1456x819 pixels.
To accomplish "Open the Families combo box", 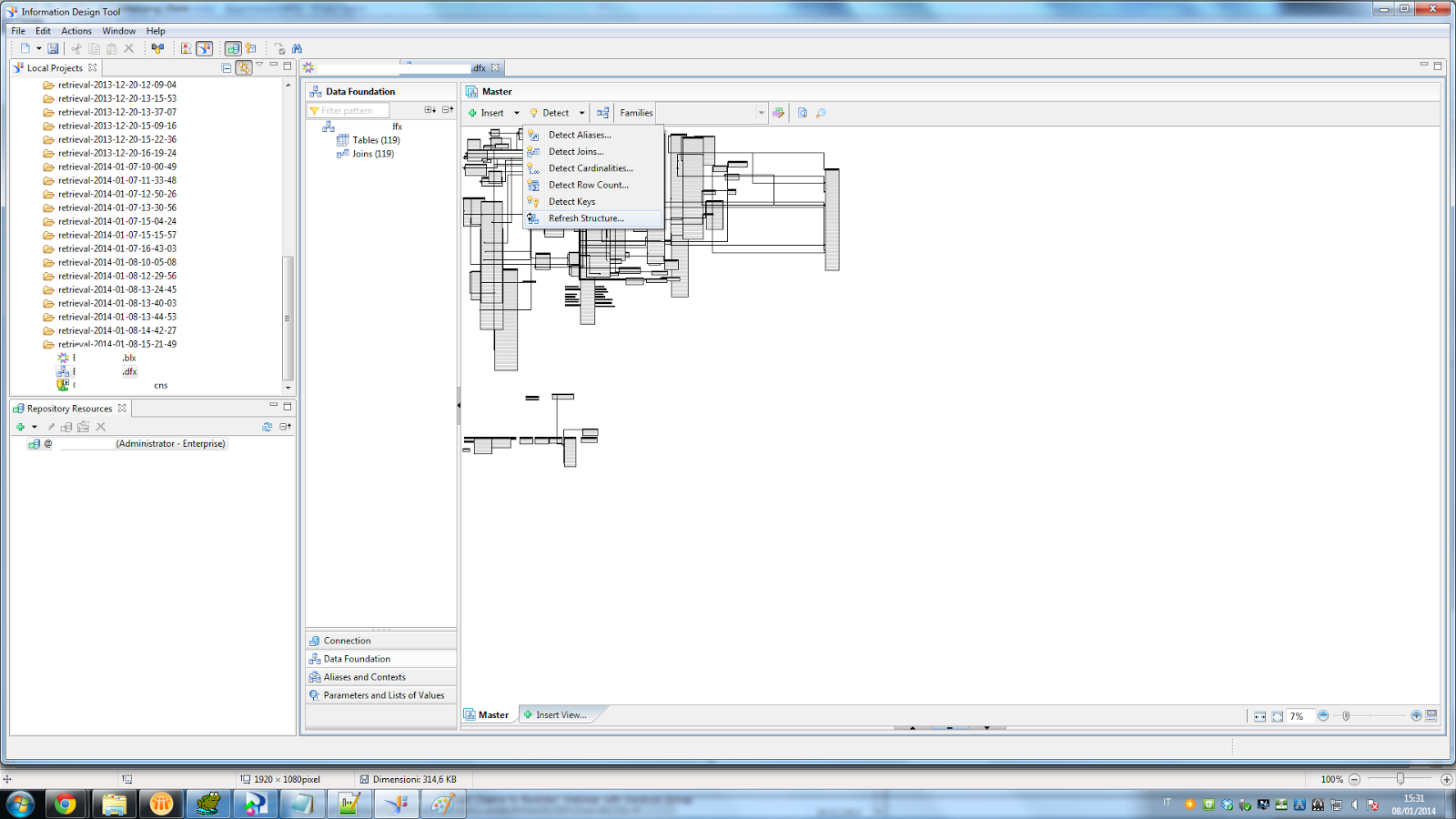I will tap(712, 113).
